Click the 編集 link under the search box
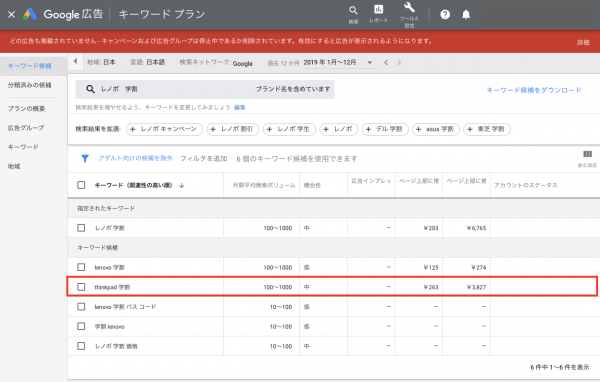The width and height of the screenshot is (600, 382). (240, 108)
